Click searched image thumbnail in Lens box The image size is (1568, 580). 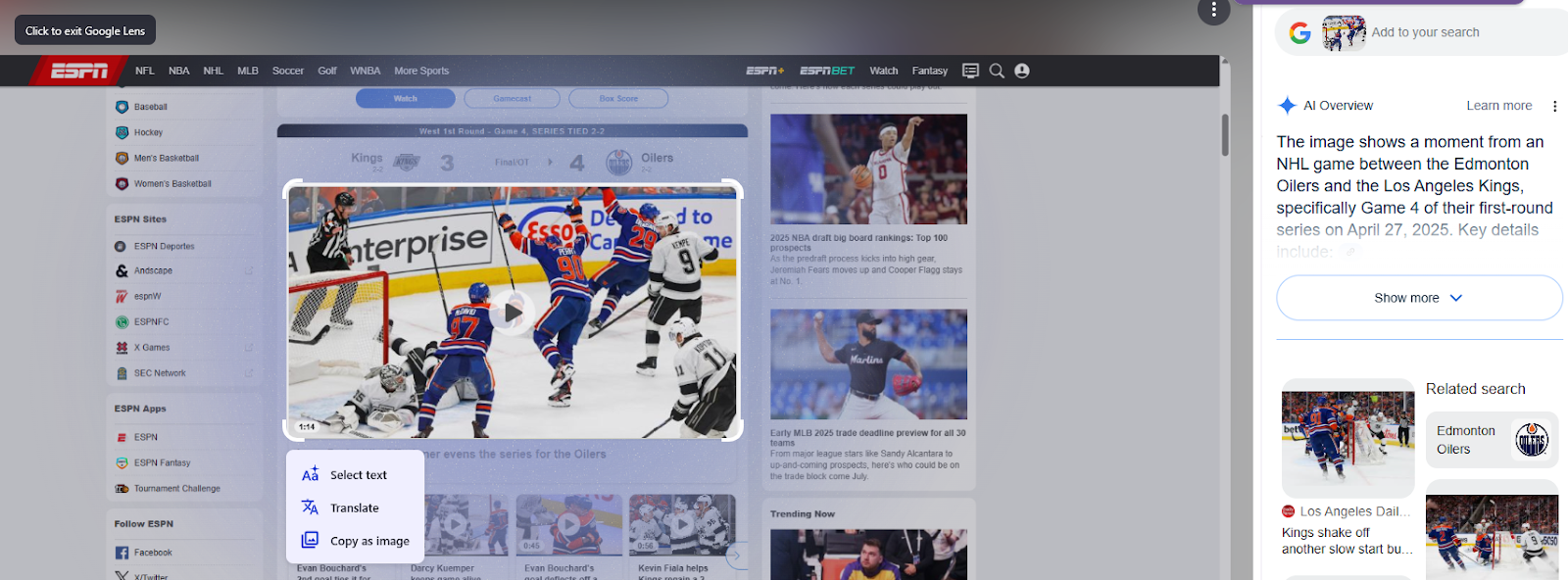click(1344, 33)
